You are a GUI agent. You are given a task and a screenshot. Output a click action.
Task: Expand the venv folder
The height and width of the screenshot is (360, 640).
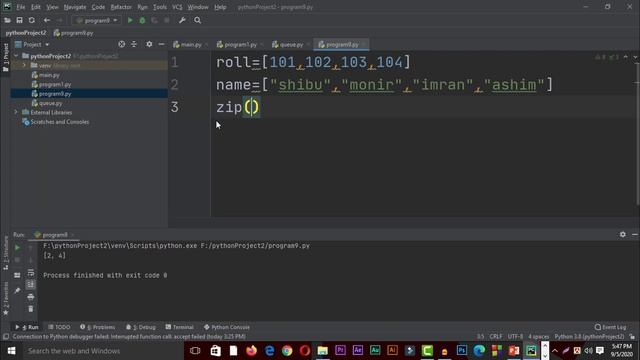click(24, 65)
